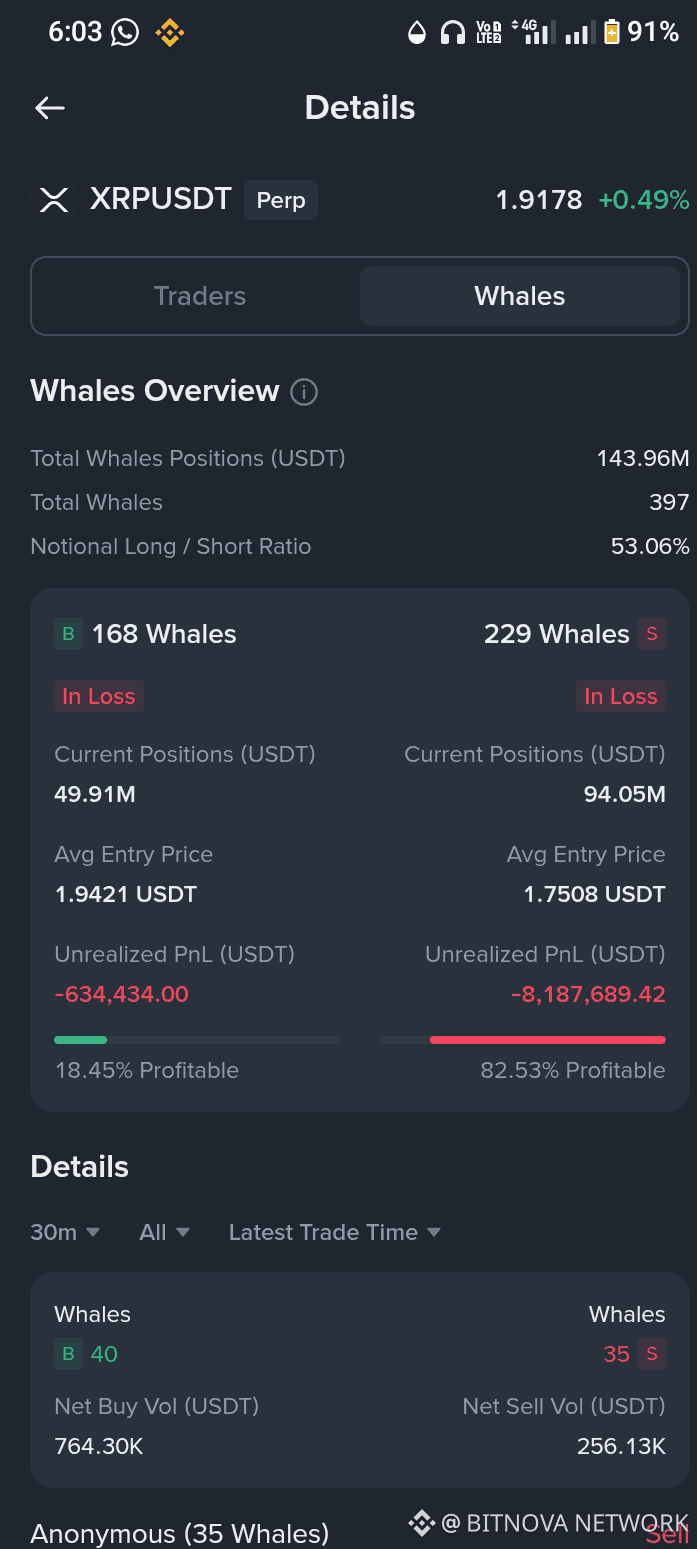Open the 30m timeframe dropdown

point(65,1232)
